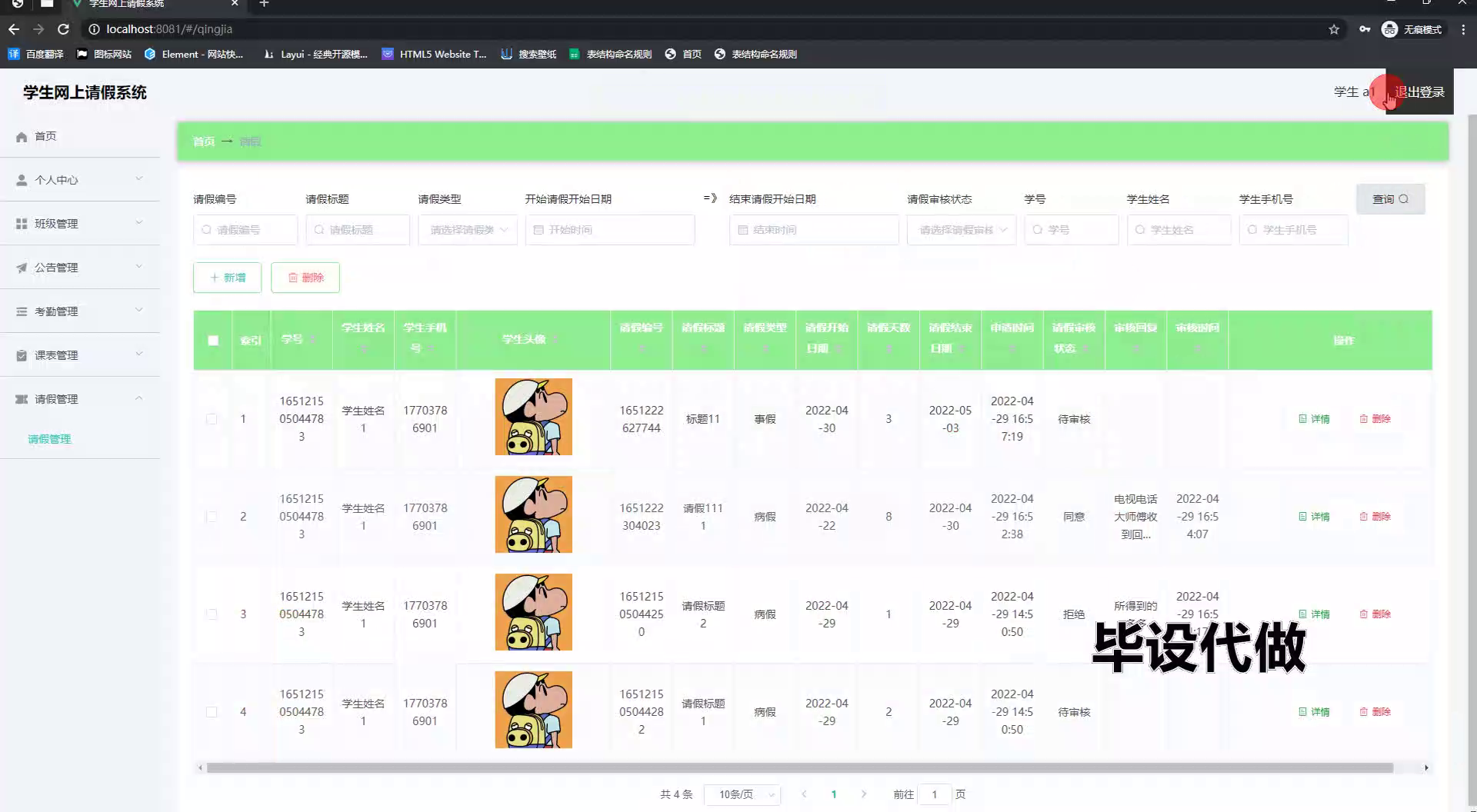Screen dimensions: 1477x812
Task: Open 10条/页 page size dropdown
Action: (x=742, y=794)
